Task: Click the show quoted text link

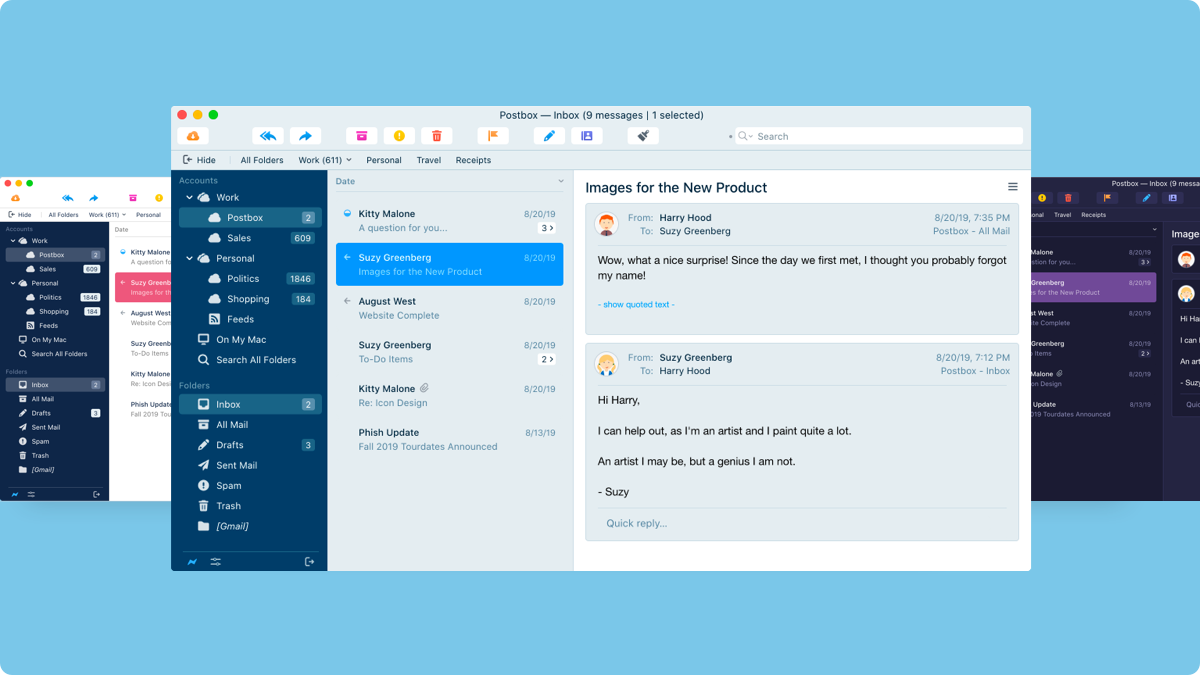Action: tap(636, 304)
